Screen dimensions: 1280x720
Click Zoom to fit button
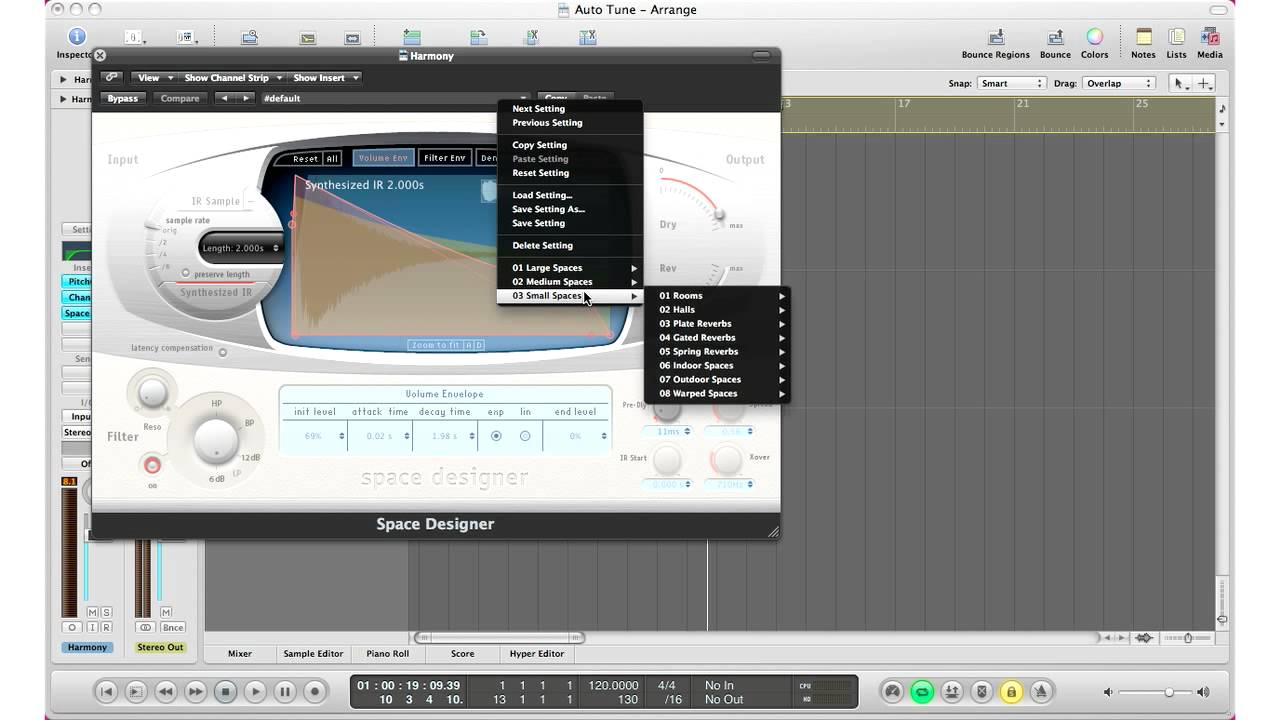[434, 345]
